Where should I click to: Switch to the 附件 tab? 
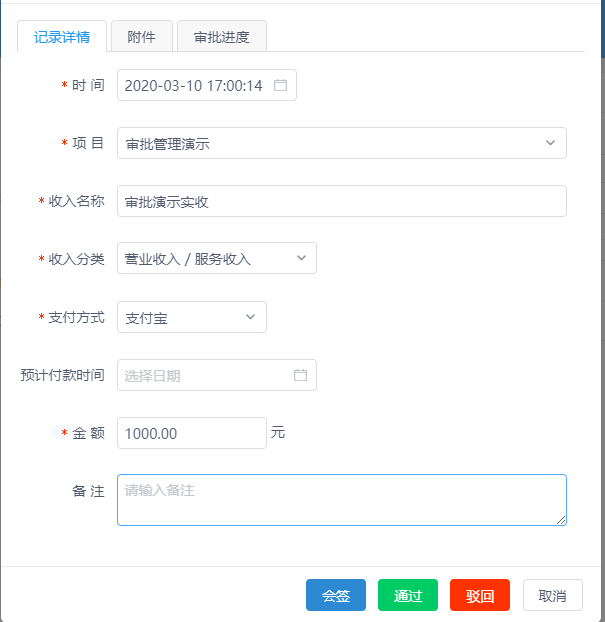click(x=142, y=36)
